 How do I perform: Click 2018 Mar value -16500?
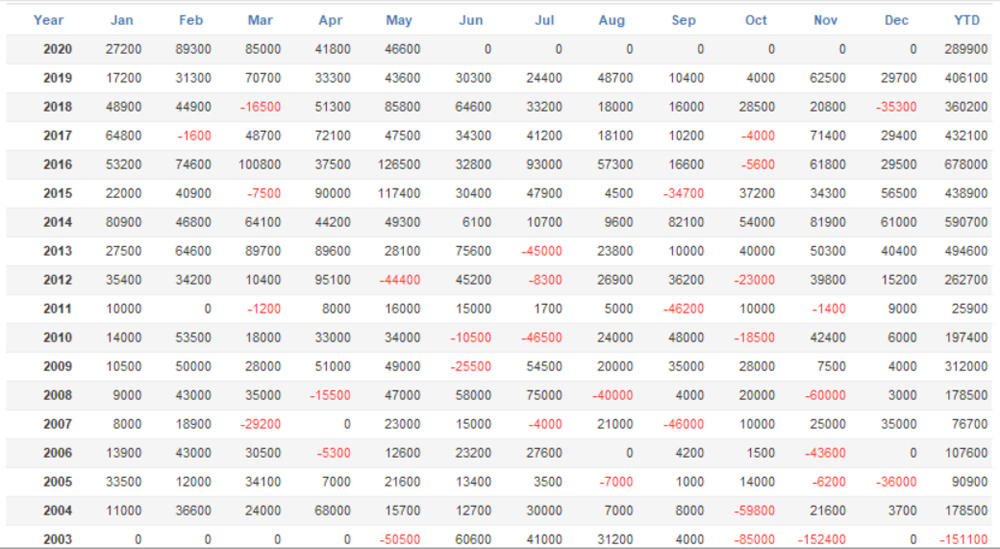point(260,106)
